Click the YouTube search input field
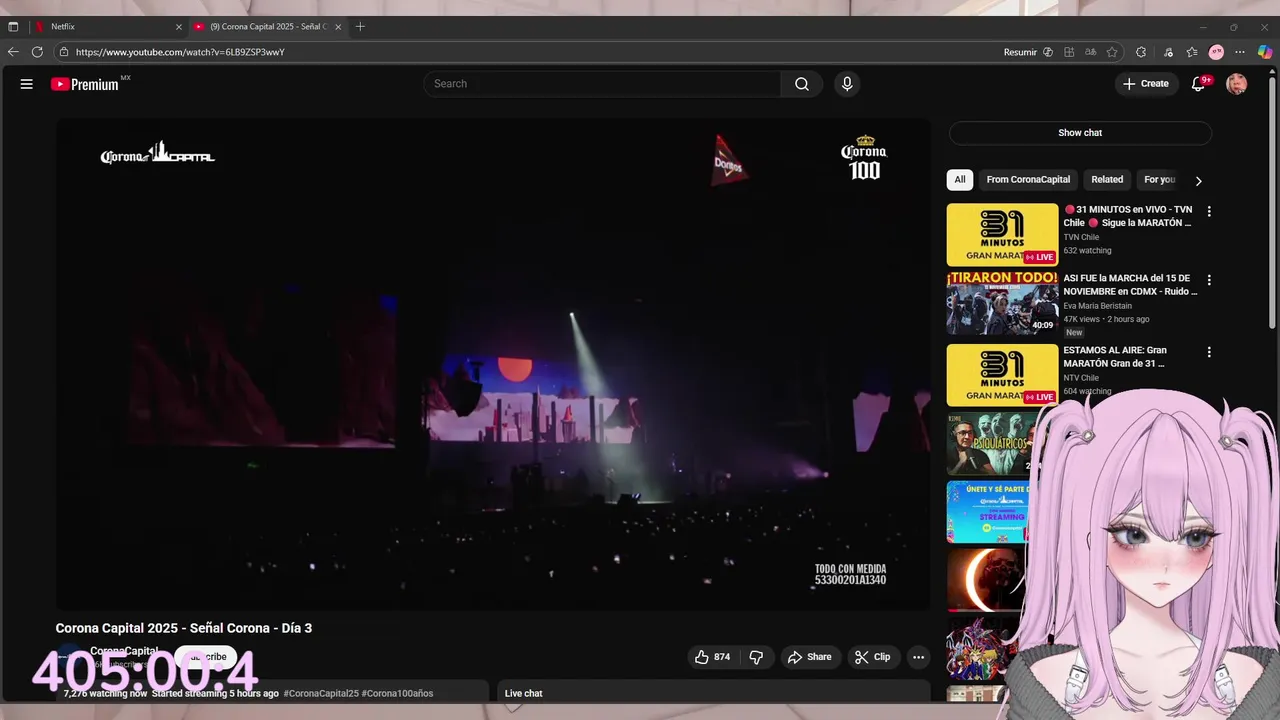The image size is (1280, 720). (603, 84)
